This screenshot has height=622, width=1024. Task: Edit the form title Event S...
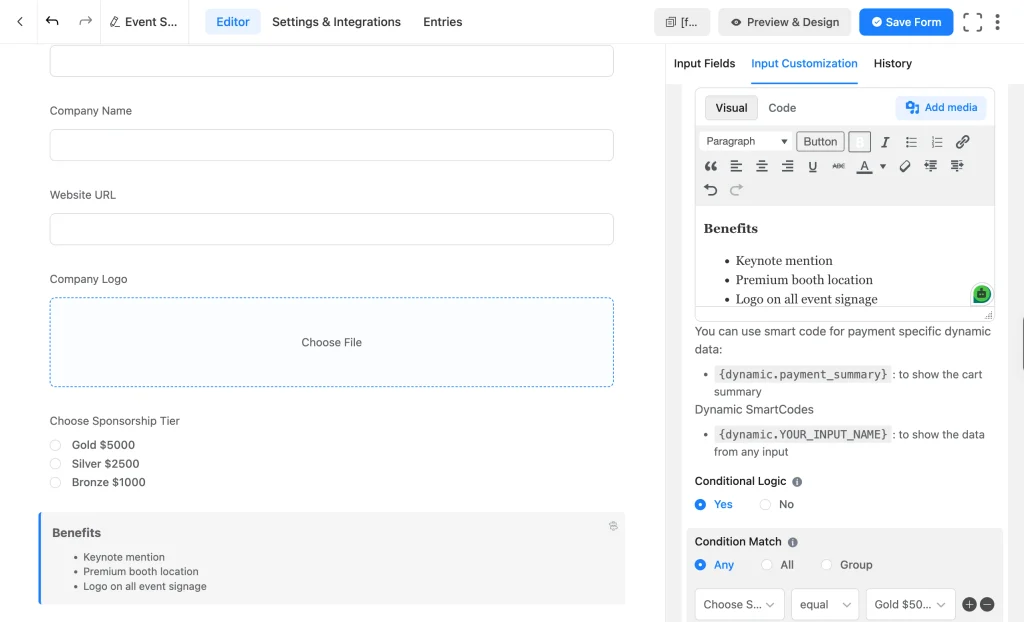(144, 22)
